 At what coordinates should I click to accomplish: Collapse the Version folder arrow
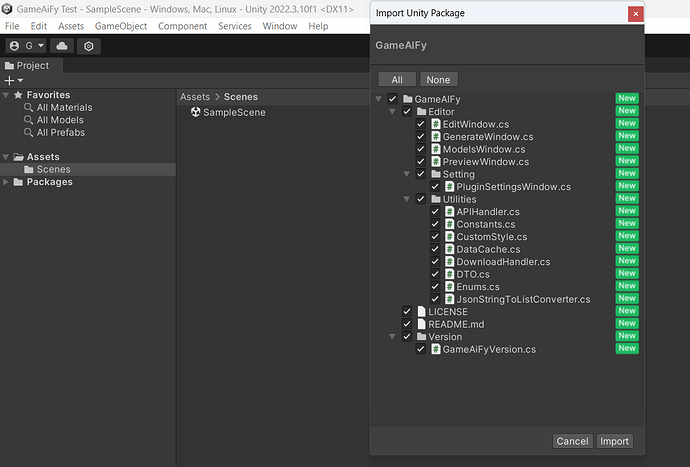(392, 337)
